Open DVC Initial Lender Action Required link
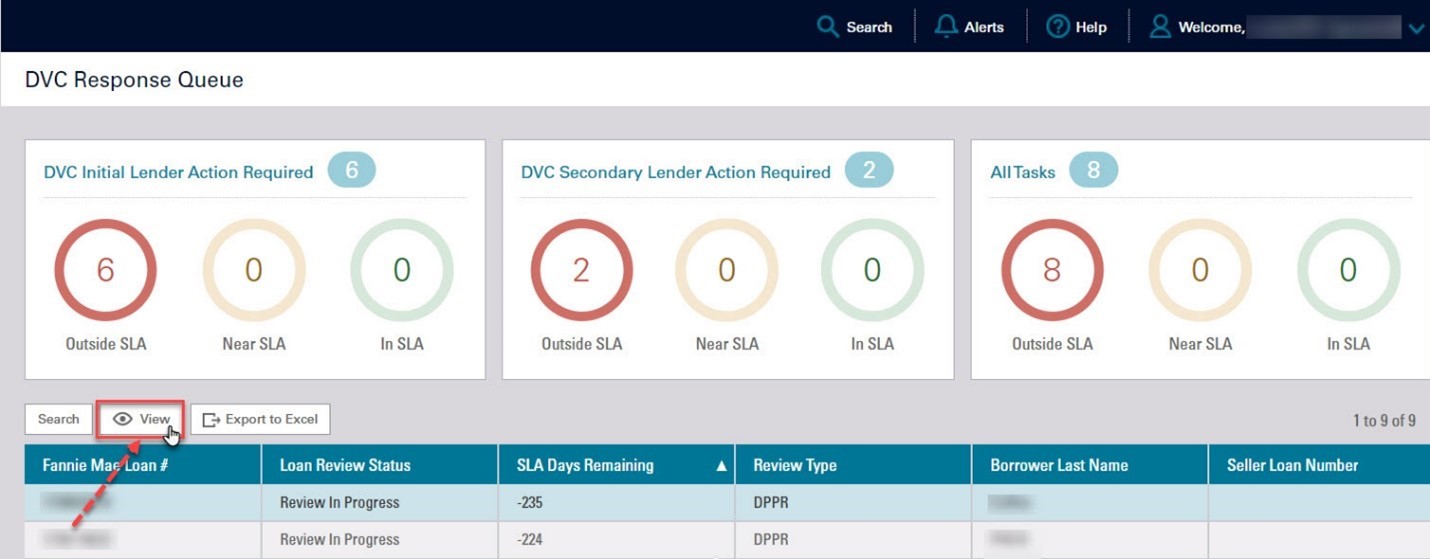Viewport: 1430px width, 559px height. click(x=178, y=172)
